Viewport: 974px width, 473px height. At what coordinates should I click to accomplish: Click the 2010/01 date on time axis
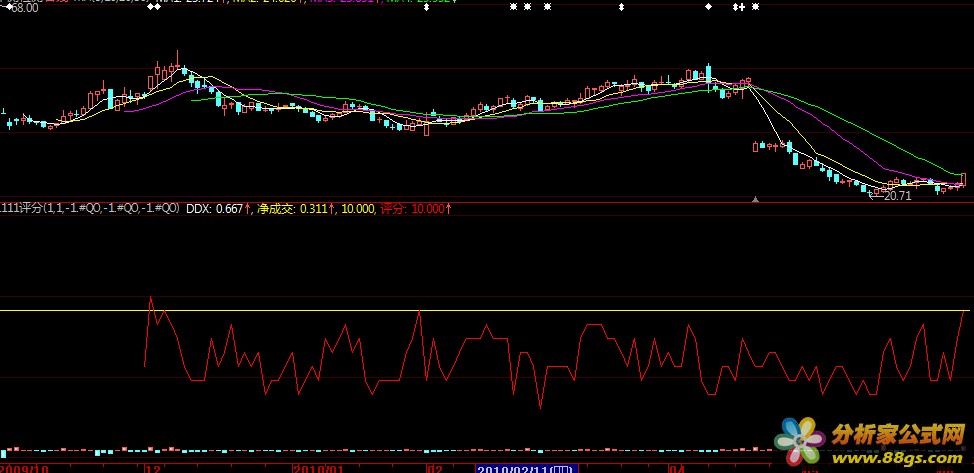tap(318, 467)
